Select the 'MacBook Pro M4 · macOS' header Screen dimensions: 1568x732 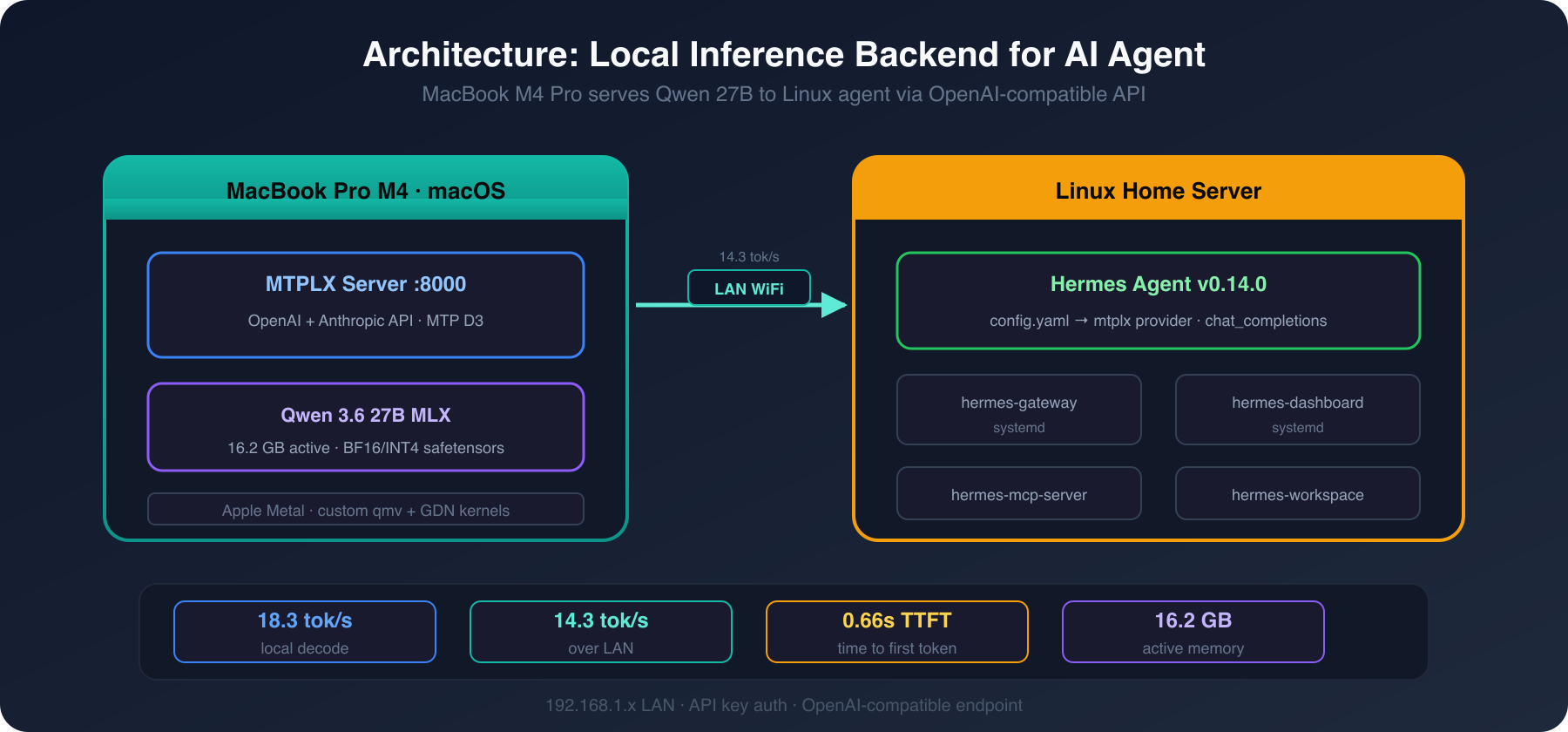[x=366, y=190]
